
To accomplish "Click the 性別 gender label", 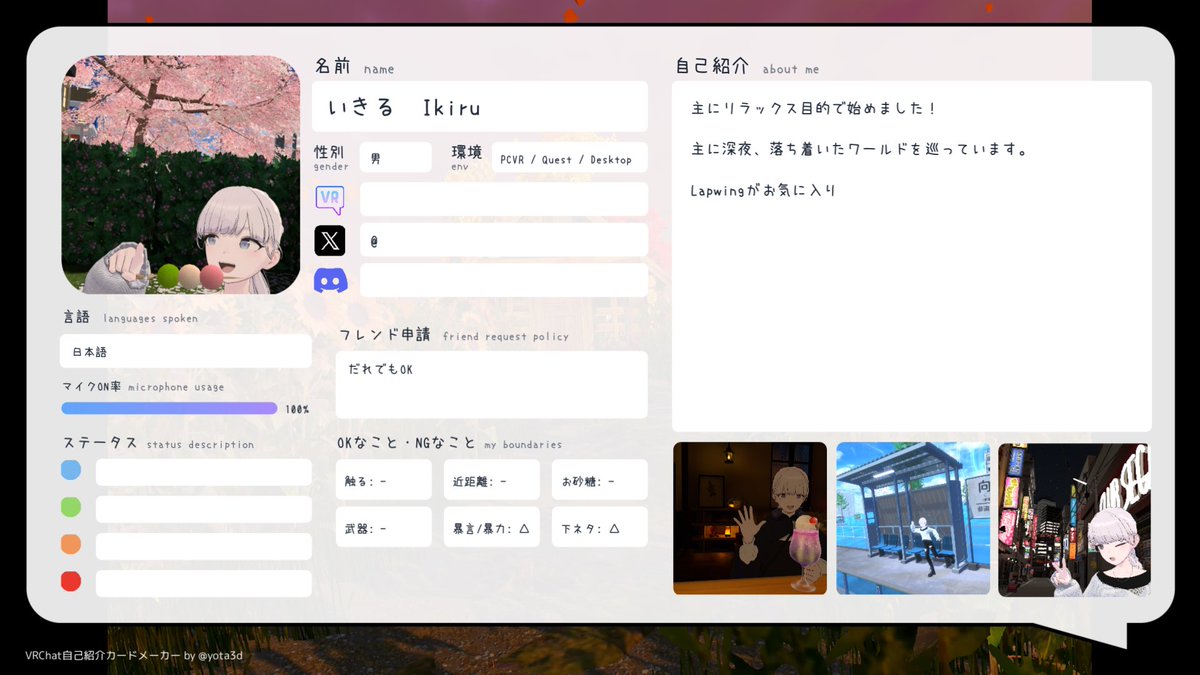I will (x=331, y=157).
